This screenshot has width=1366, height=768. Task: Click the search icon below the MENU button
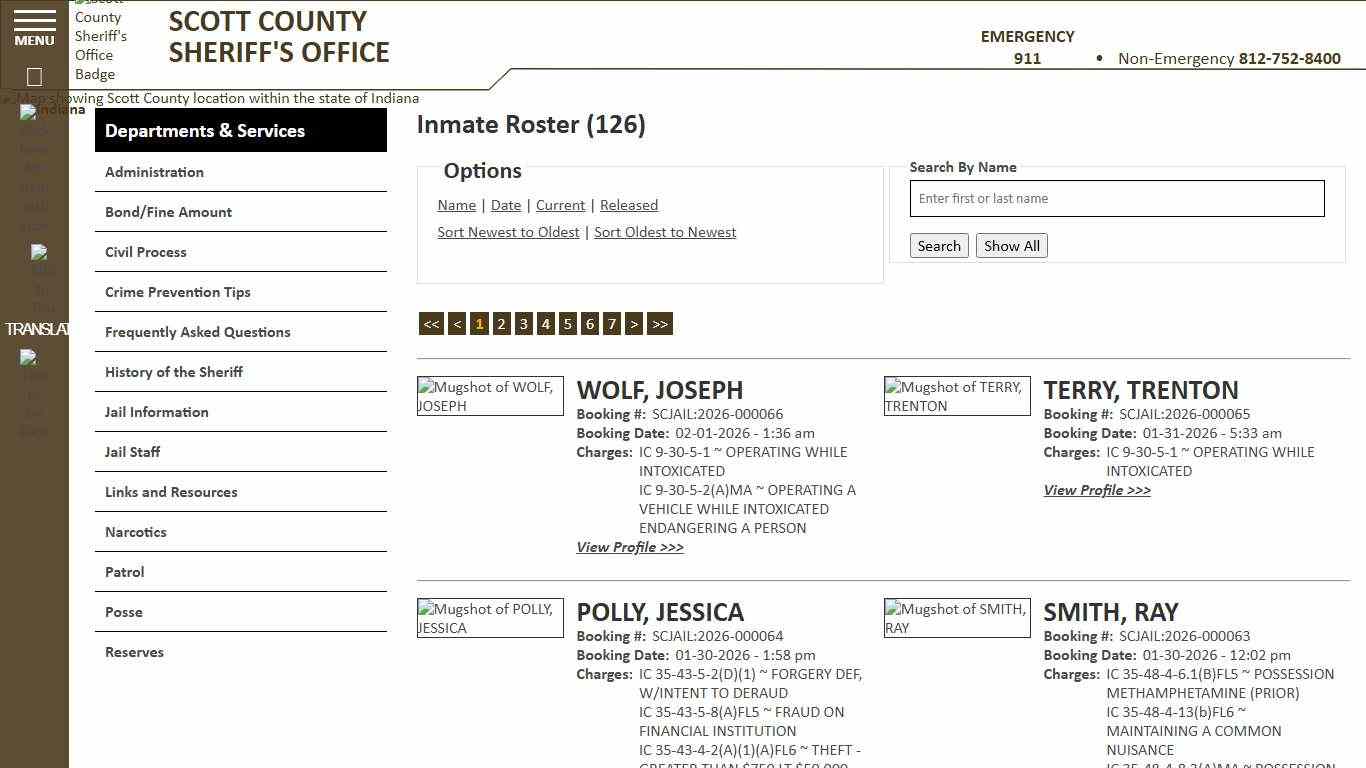click(x=33, y=76)
